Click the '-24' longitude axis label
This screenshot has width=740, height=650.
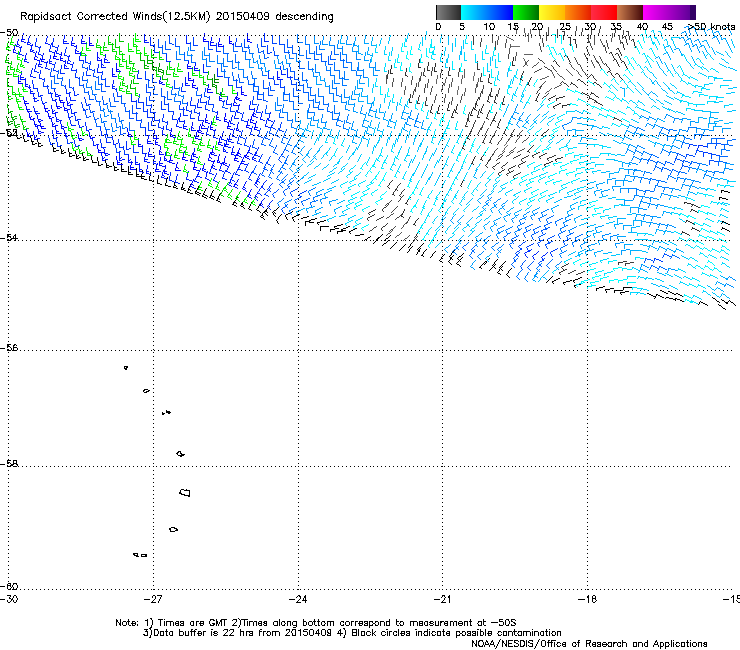point(298,599)
